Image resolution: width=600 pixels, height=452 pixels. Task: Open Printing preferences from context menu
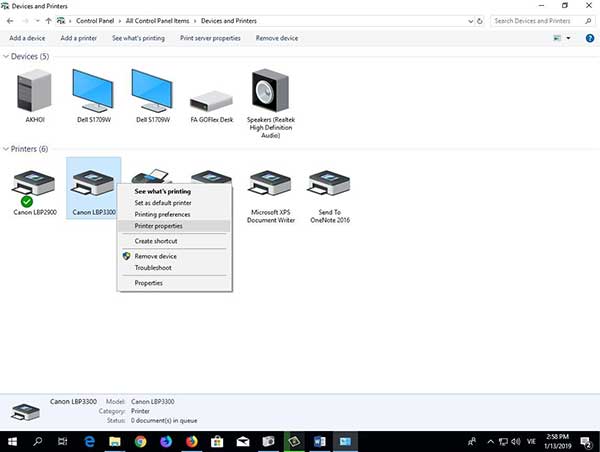(x=174, y=214)
